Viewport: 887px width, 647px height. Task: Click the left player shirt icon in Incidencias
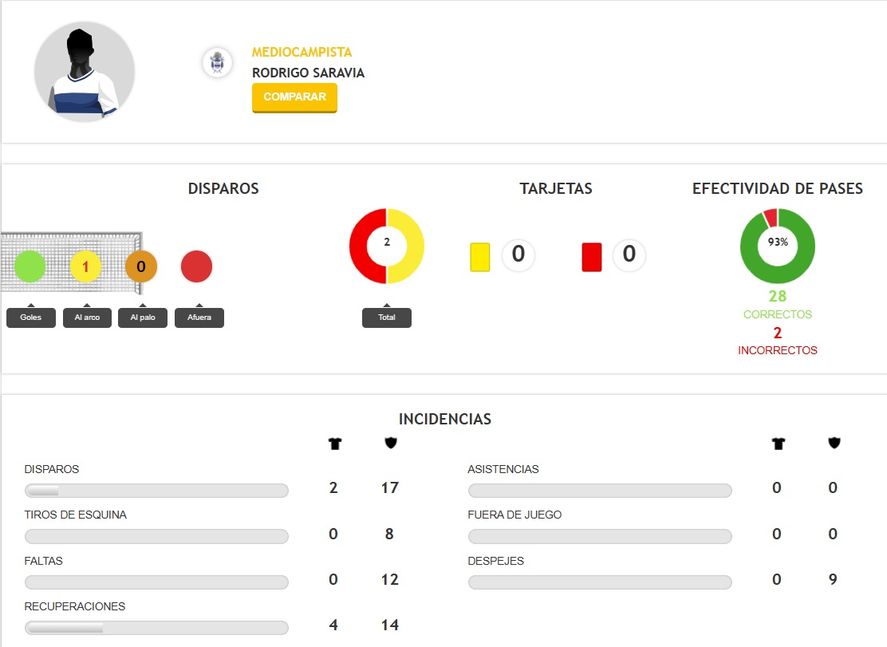pos(335,444)
